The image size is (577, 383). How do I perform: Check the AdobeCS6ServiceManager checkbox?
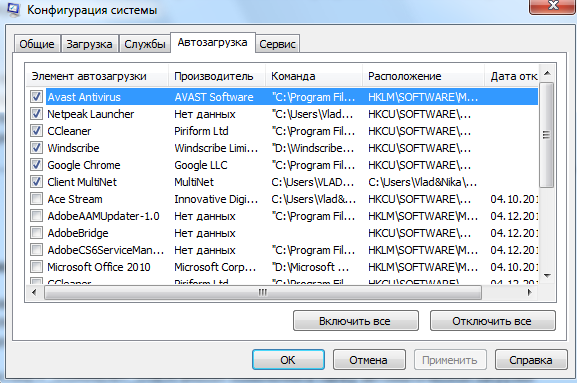coord(36,250)
